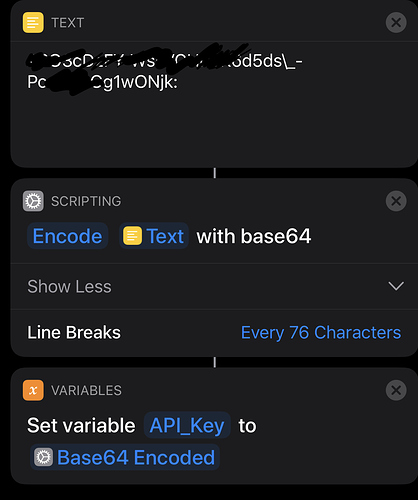Click the yellow Text action icon
The image size is (418, 500).
33,23
